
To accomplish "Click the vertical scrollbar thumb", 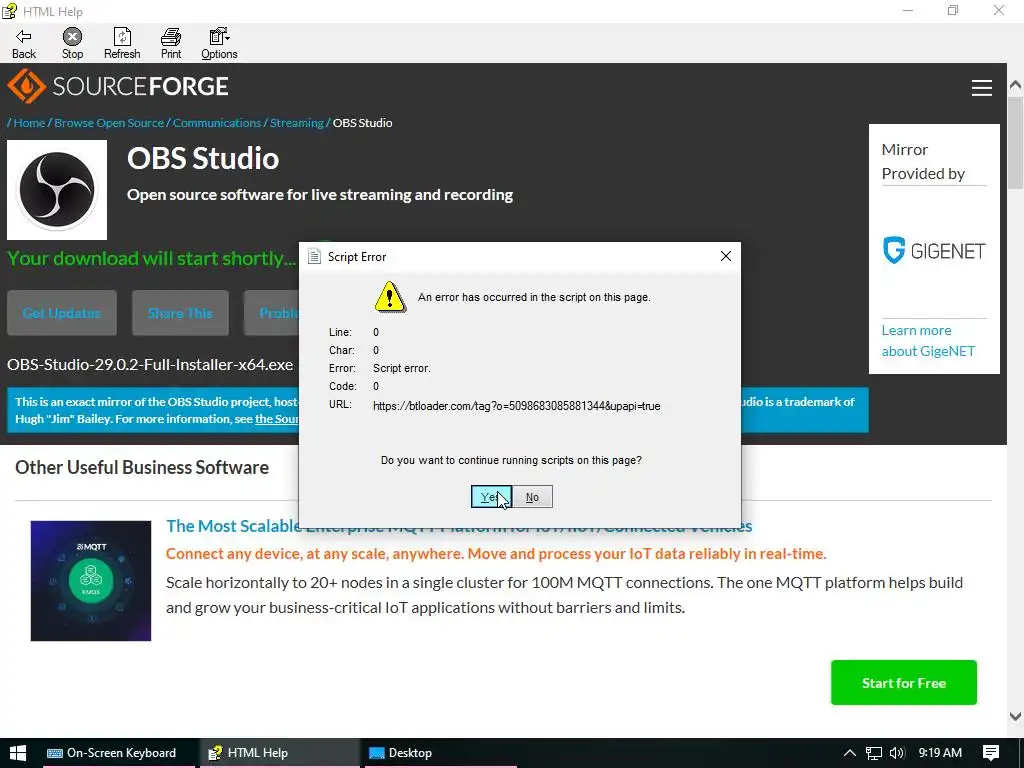I will point(1015,142).
